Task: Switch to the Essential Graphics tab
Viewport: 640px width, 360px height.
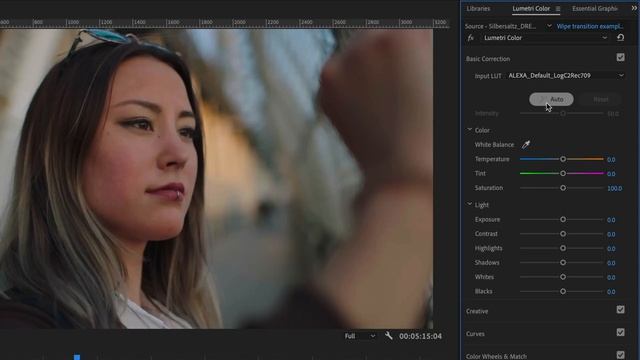Action: pyautogui.click(x=595, y=9)
